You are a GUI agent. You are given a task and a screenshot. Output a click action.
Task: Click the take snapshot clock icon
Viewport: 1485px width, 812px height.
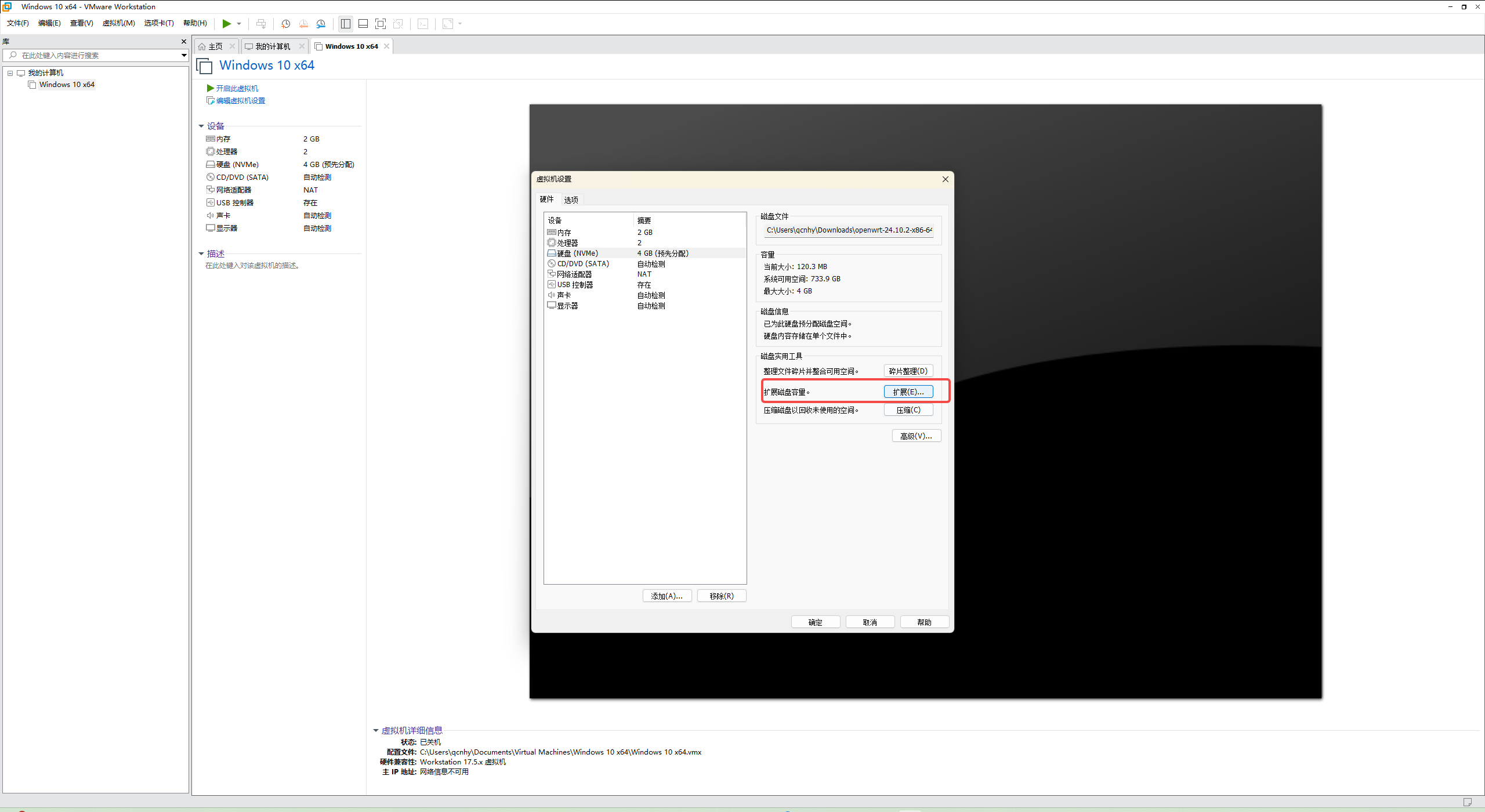point(285,24)
